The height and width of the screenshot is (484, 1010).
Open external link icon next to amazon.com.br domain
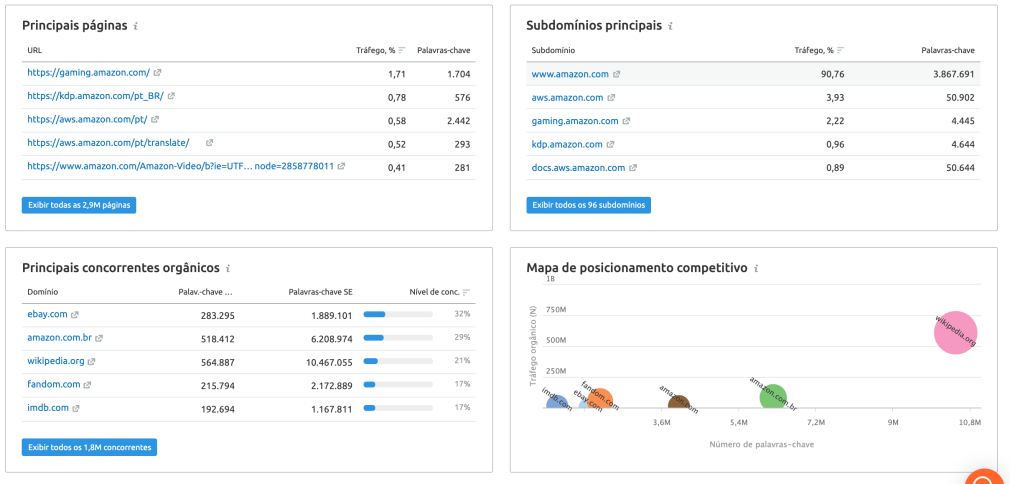click(x=99, y=338)
